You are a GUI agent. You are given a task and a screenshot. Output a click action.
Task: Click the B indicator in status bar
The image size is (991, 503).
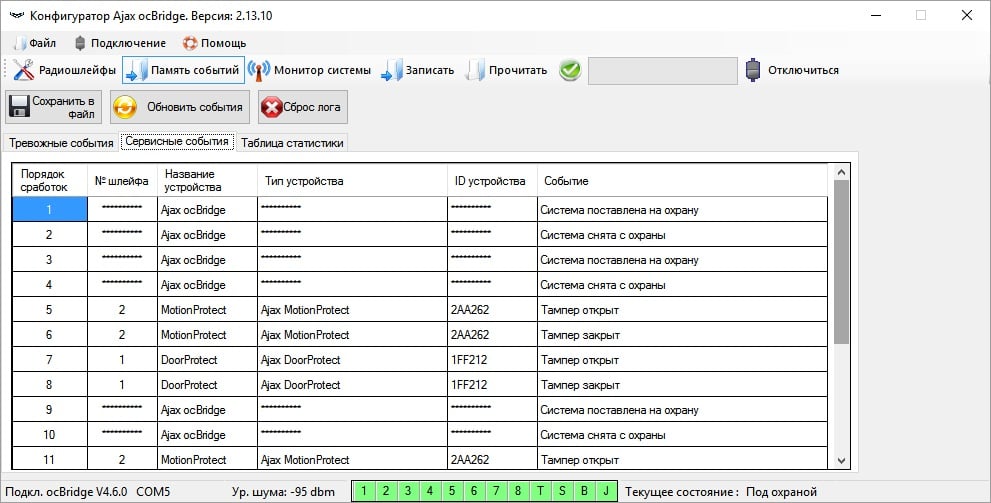(584, 491)
